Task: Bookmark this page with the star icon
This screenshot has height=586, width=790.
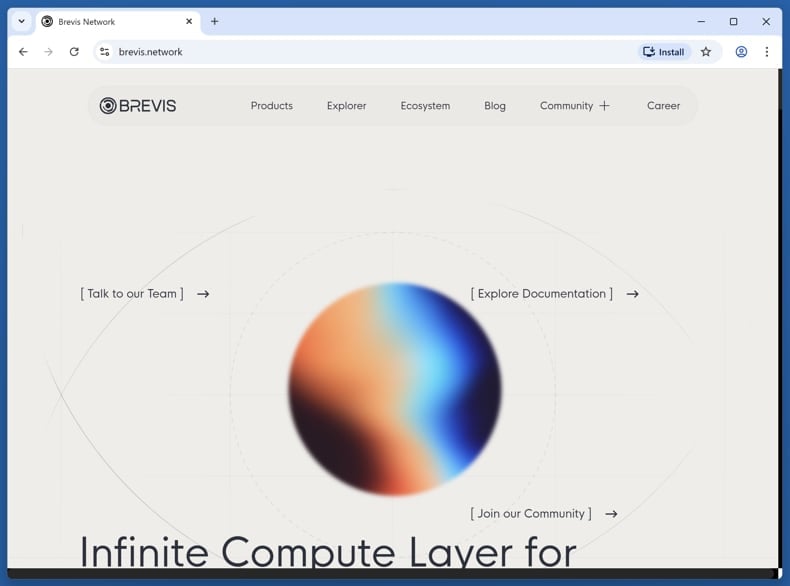Action: [x=706, y=52]
